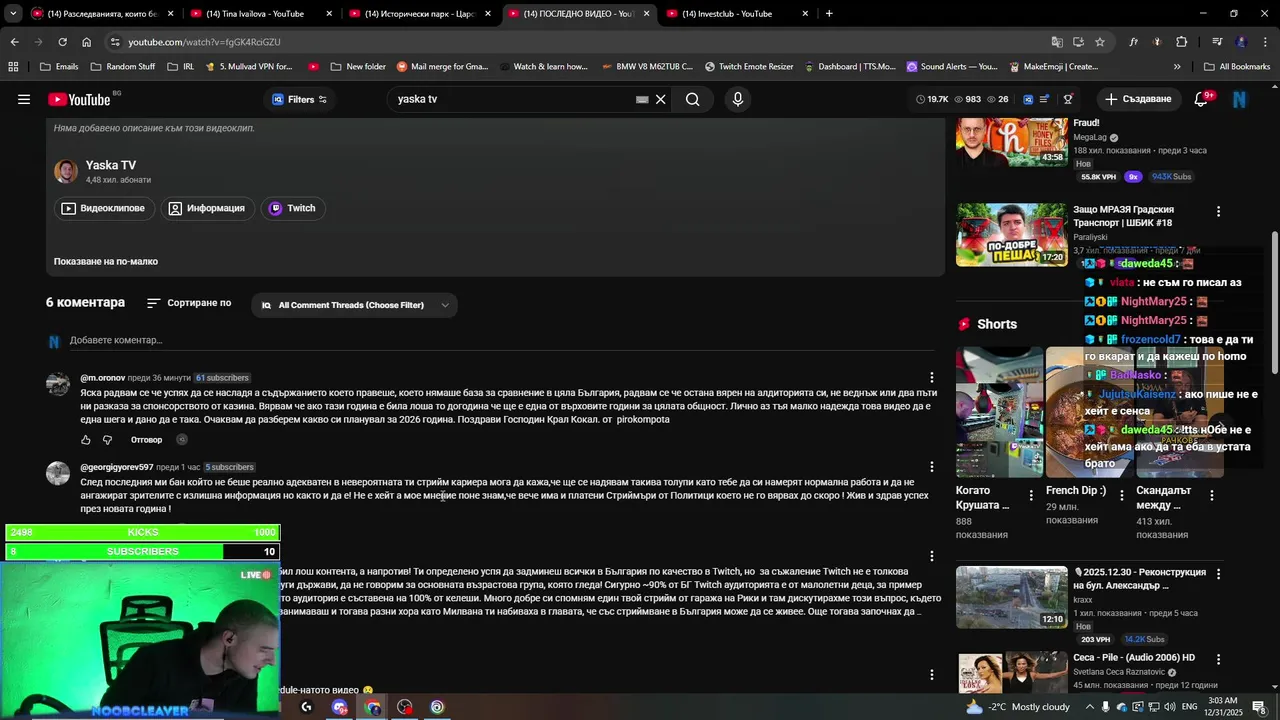Open the channel's Twitch link
The height and width of the screenshot is (720, 1280).
coord(292,208)
